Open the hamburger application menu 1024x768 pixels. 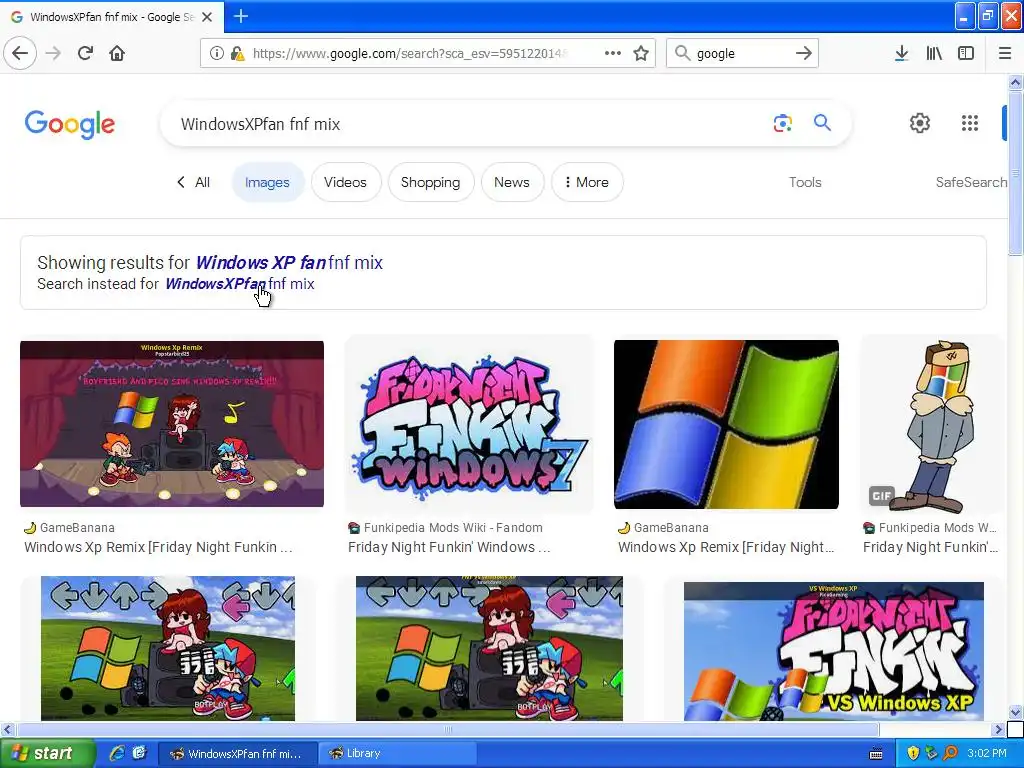pyautogui.click(x=1005, y=54)
